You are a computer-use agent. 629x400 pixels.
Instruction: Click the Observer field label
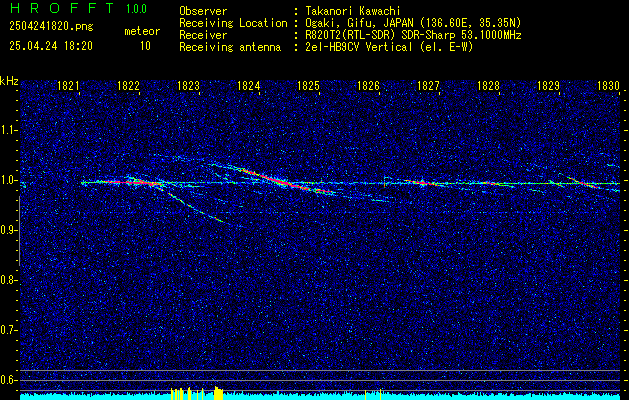point(203,11)
